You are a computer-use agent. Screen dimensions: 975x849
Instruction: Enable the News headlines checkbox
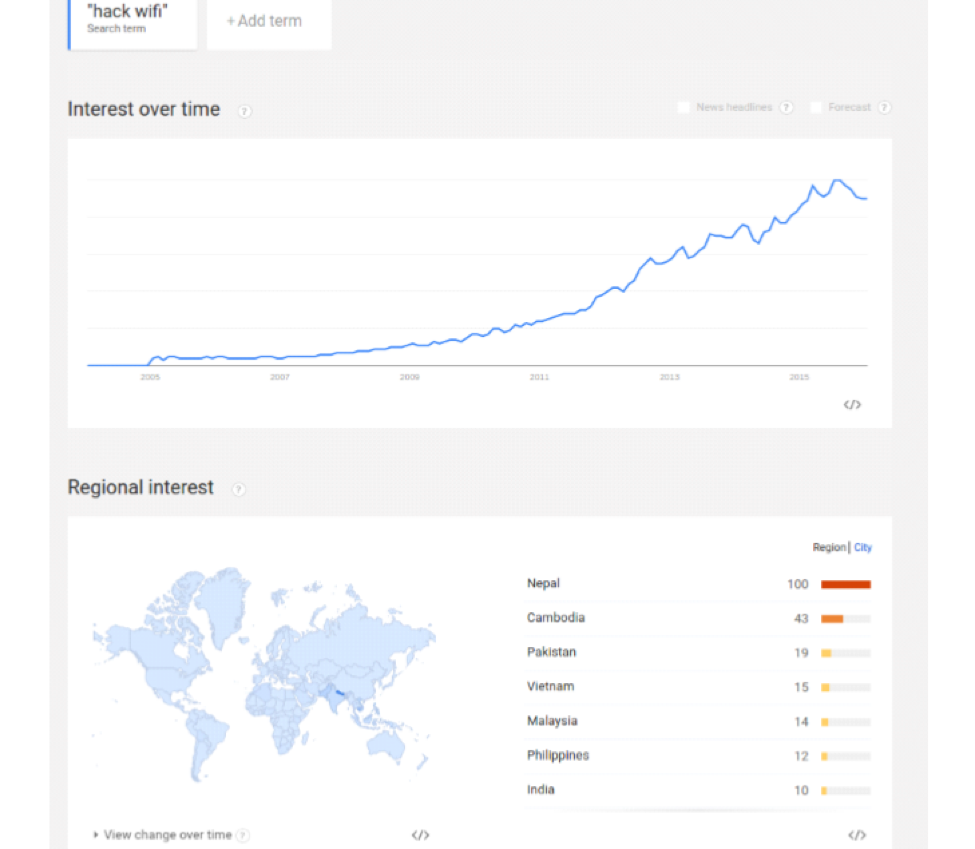coord(683,108)
